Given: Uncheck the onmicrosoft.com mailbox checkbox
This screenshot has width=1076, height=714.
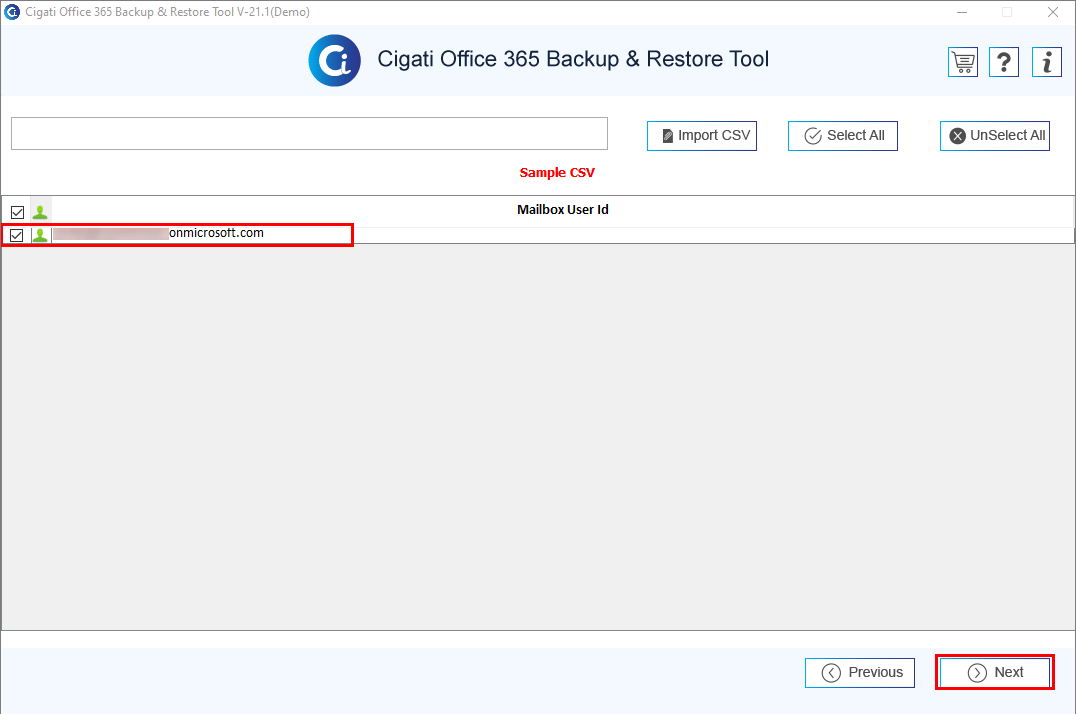Looking at the screenshot, I should 16,235.
